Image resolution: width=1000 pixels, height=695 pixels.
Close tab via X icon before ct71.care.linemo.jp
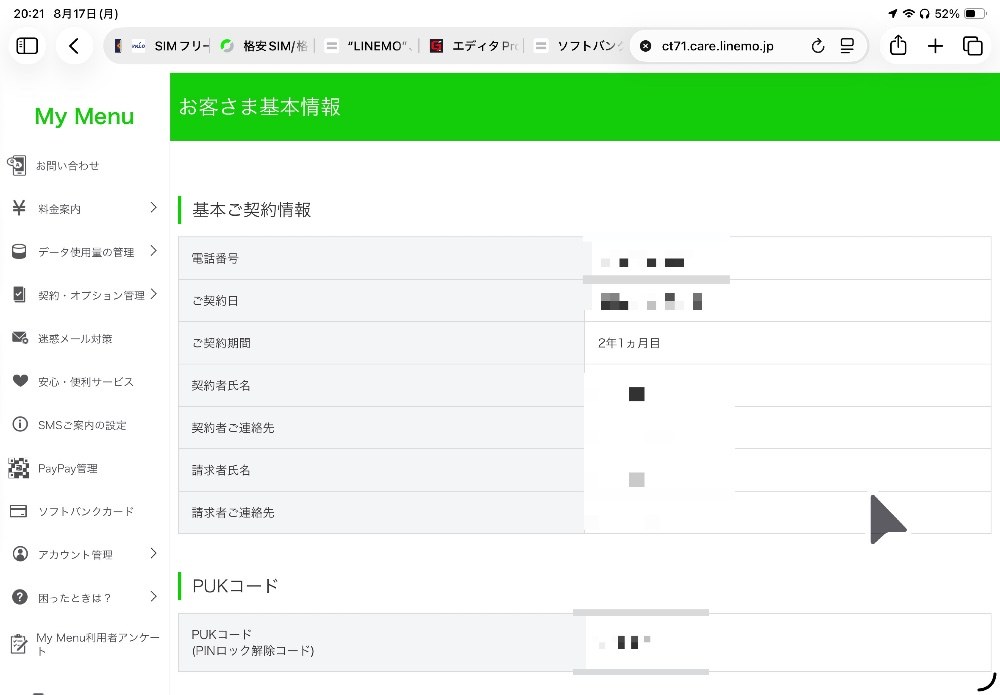[x=645, y=46]
